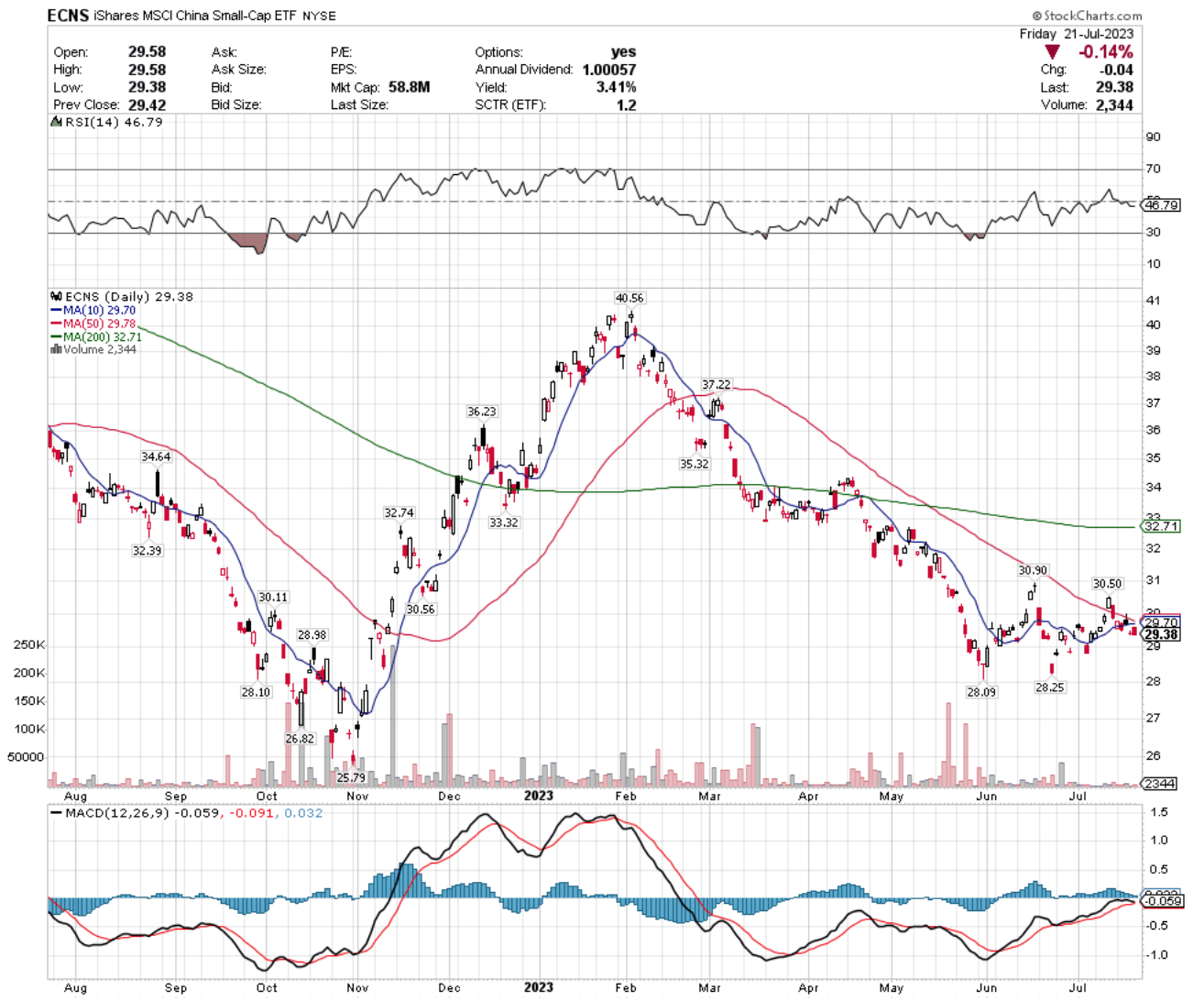The image size is (1204, 1001).
Task: Click the Yield value 3.41%
Action: 616,87
